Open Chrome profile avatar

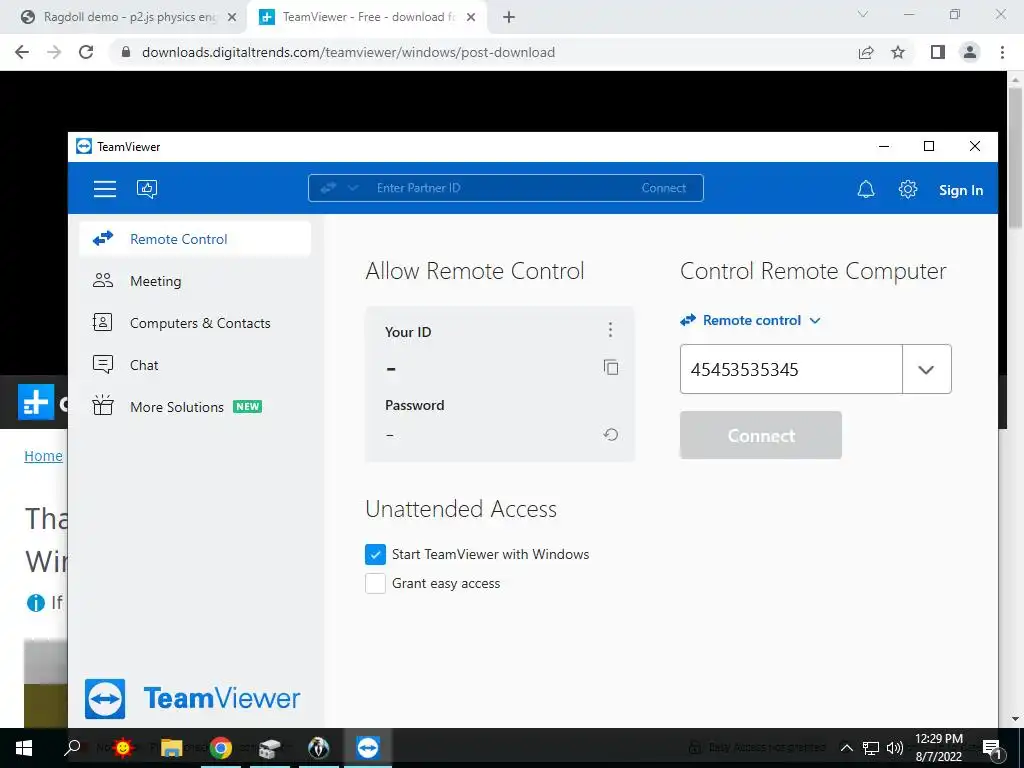click(970, 52)
